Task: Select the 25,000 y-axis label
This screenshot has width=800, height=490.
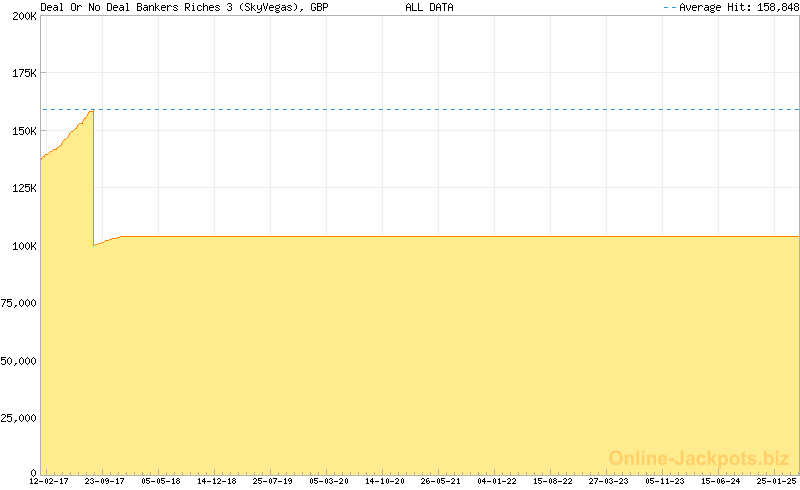Action: click(19, 417)
